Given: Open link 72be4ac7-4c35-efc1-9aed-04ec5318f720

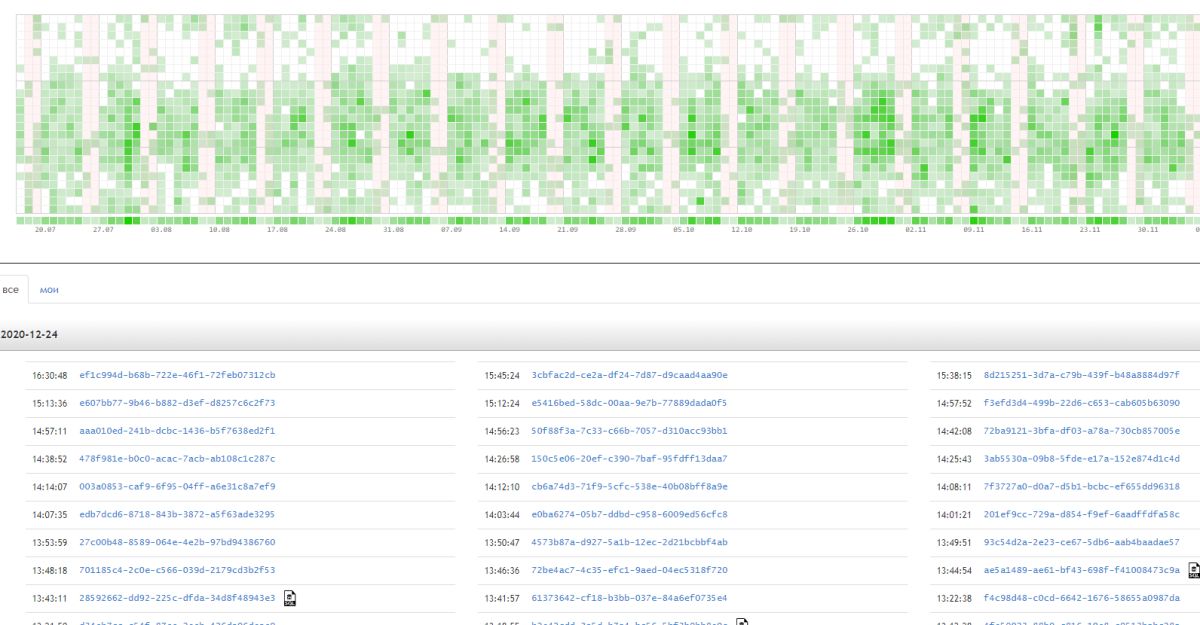Looking at the screenshot, I should point(630,570).
